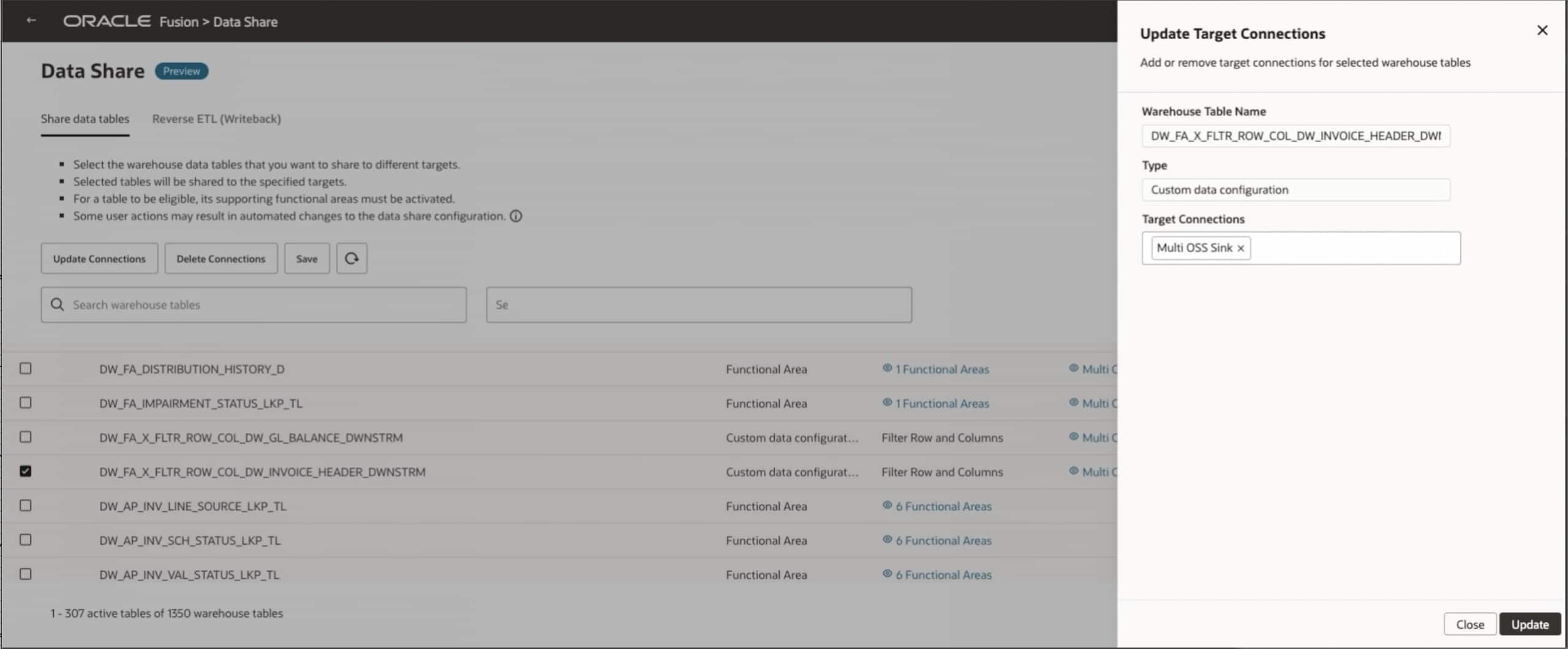Viewport: 1568px width, 649px height.
Task: Check the DW_FA_DISTRIBUTION_HISTORY_D row checkbox
Action: tap(25, 368)
